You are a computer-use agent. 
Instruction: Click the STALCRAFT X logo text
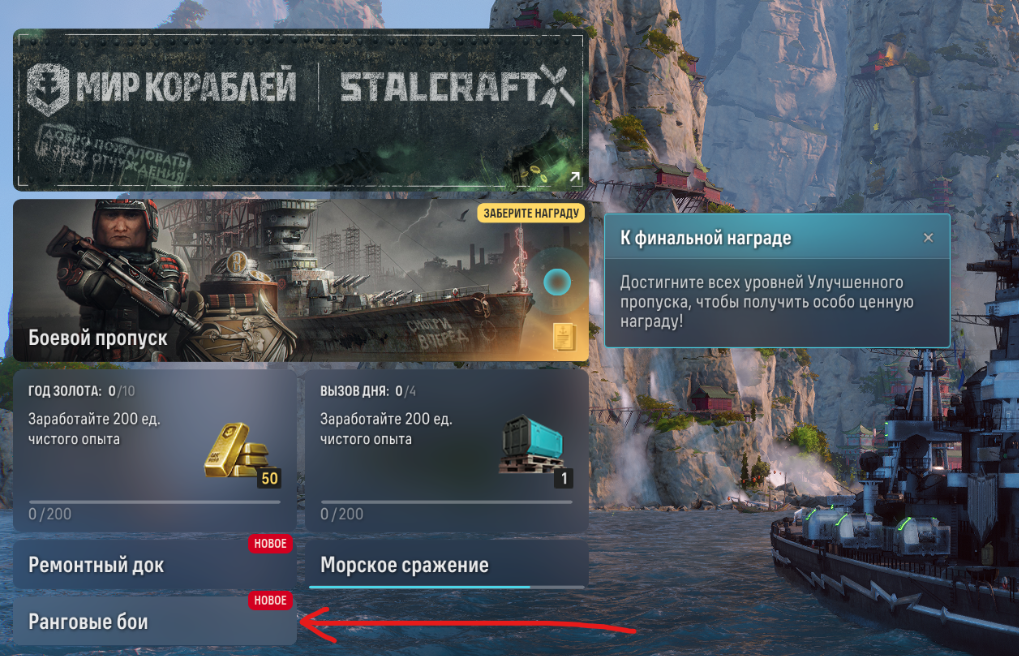(458, 87)
